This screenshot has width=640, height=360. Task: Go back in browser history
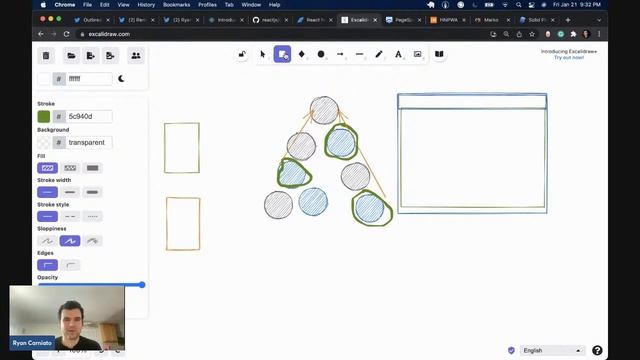coord(41,34)
